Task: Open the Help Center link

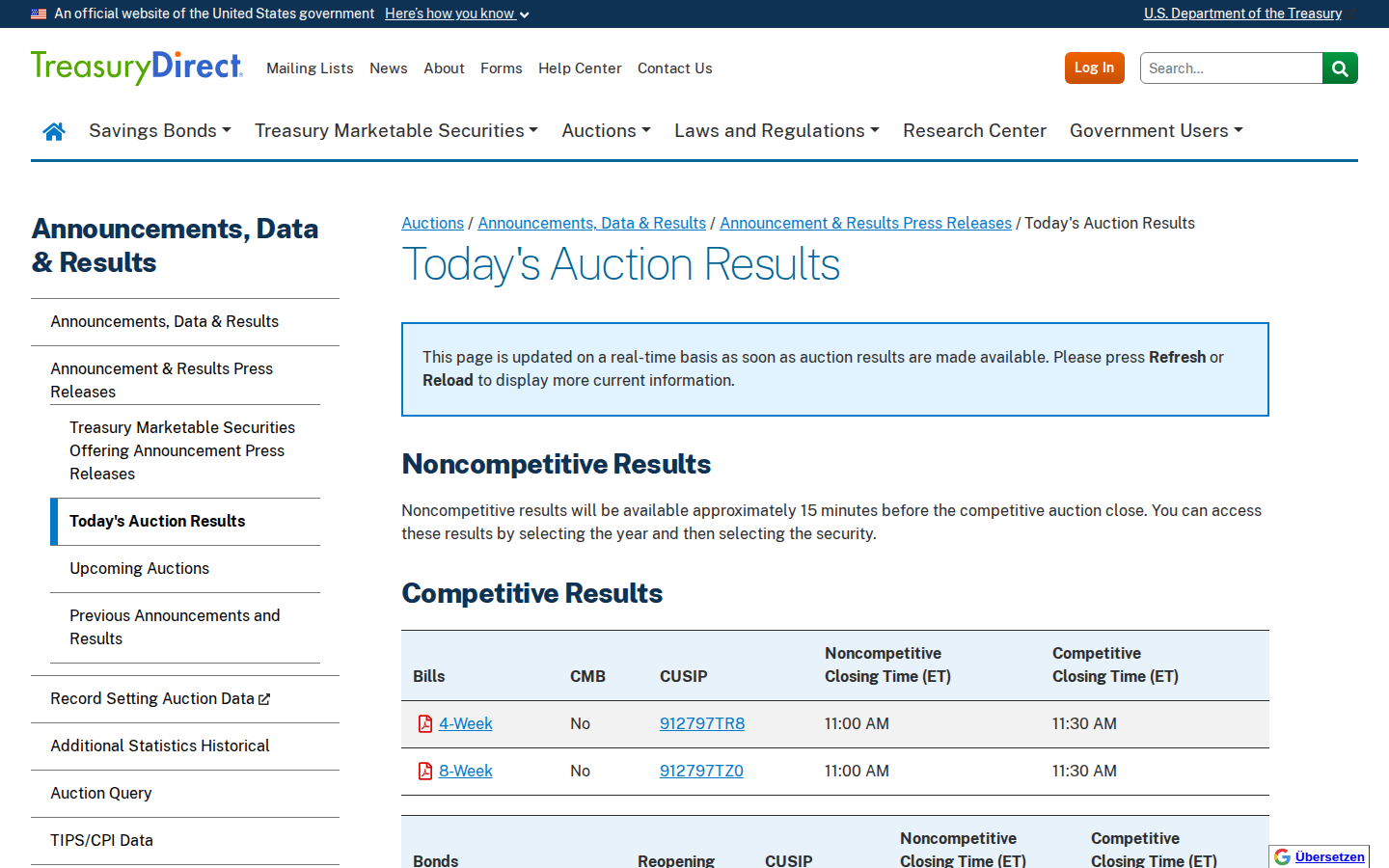Action: 580,68
